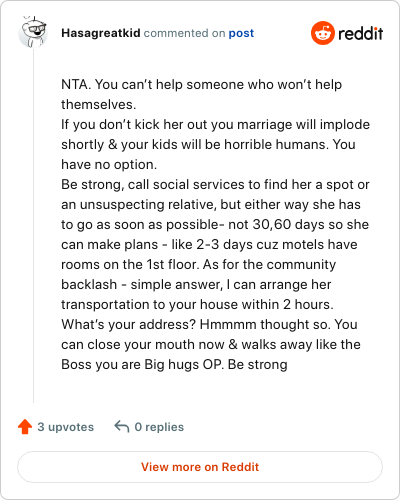Click the "Big hugs OP. Be strong" line

click(216, 365)
